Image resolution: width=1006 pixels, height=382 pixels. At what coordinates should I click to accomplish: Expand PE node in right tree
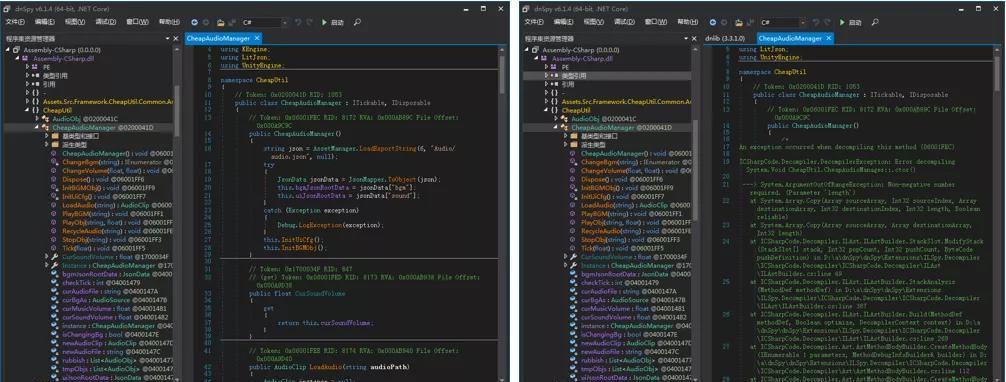click(545, 67)
